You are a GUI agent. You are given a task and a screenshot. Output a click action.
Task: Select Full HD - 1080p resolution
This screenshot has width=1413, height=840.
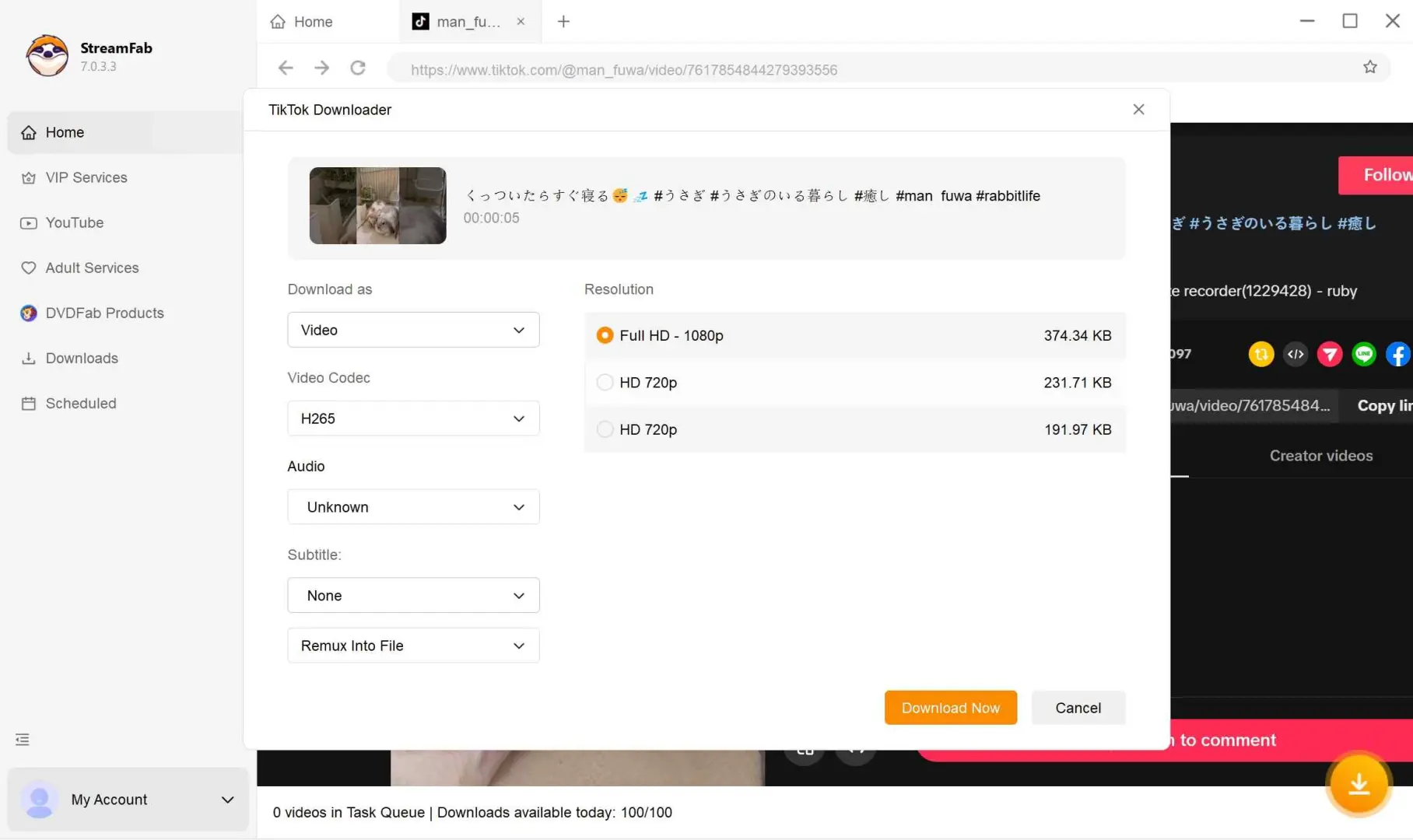point(854,335)
